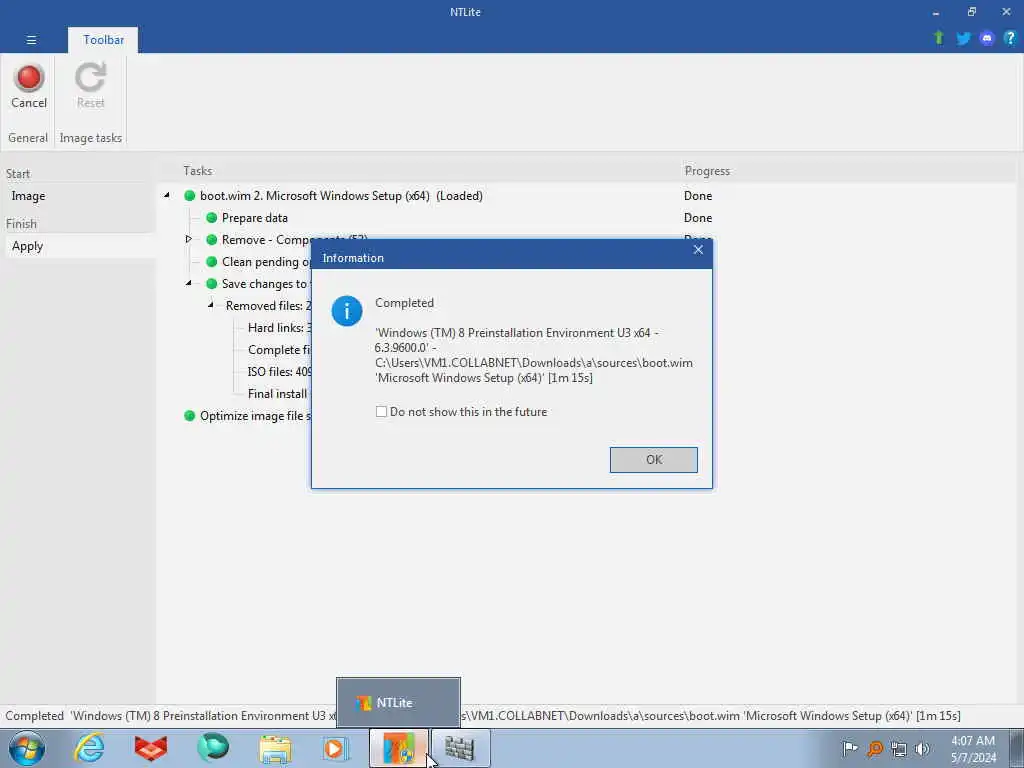Click the network tray icon

(899, 749)
